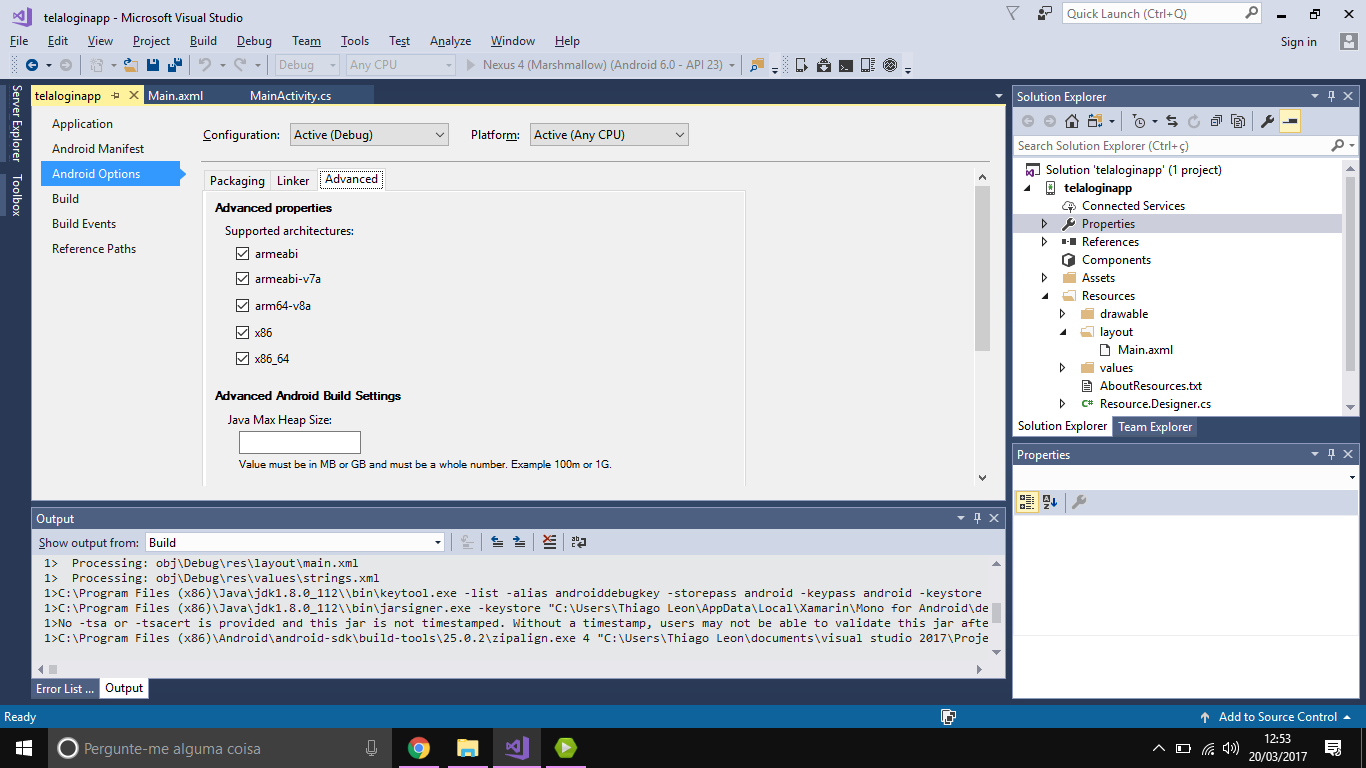Viewport: 1366px width, 768px height.
Task: Toggle the Preview Selected Items icon
Action: coord(1290,121)
